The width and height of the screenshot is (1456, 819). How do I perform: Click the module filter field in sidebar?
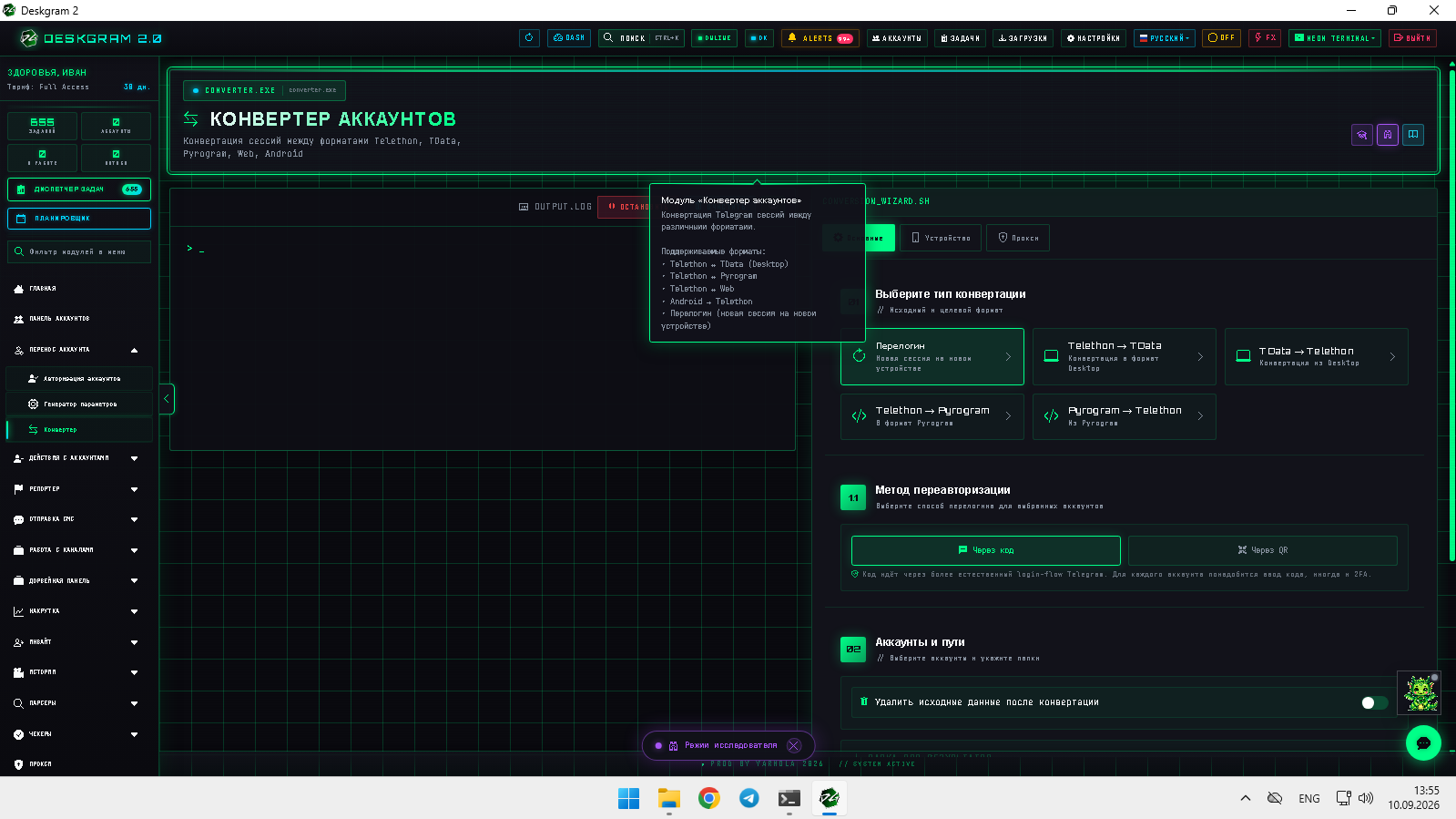(x=79, y=251)
